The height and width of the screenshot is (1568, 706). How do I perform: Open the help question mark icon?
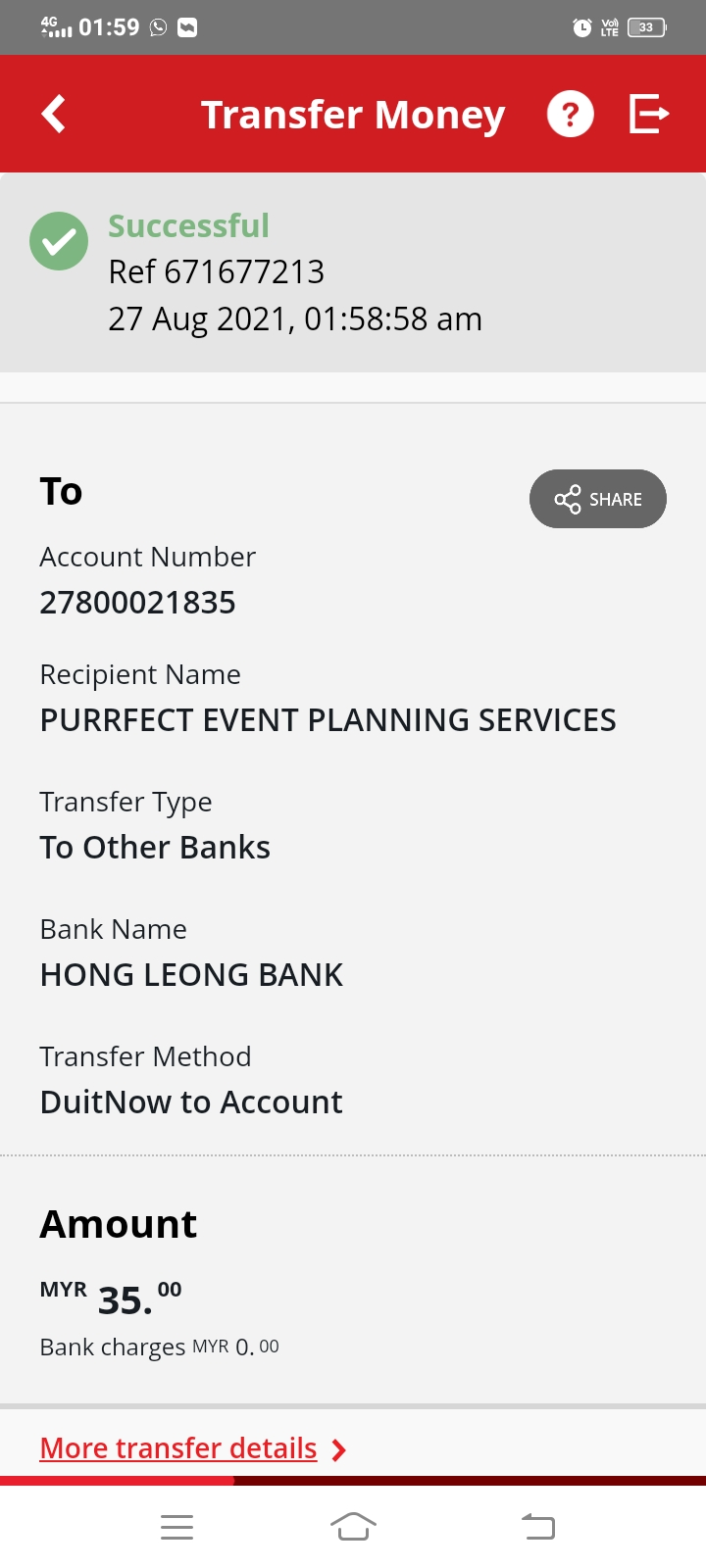click(570, 114)
